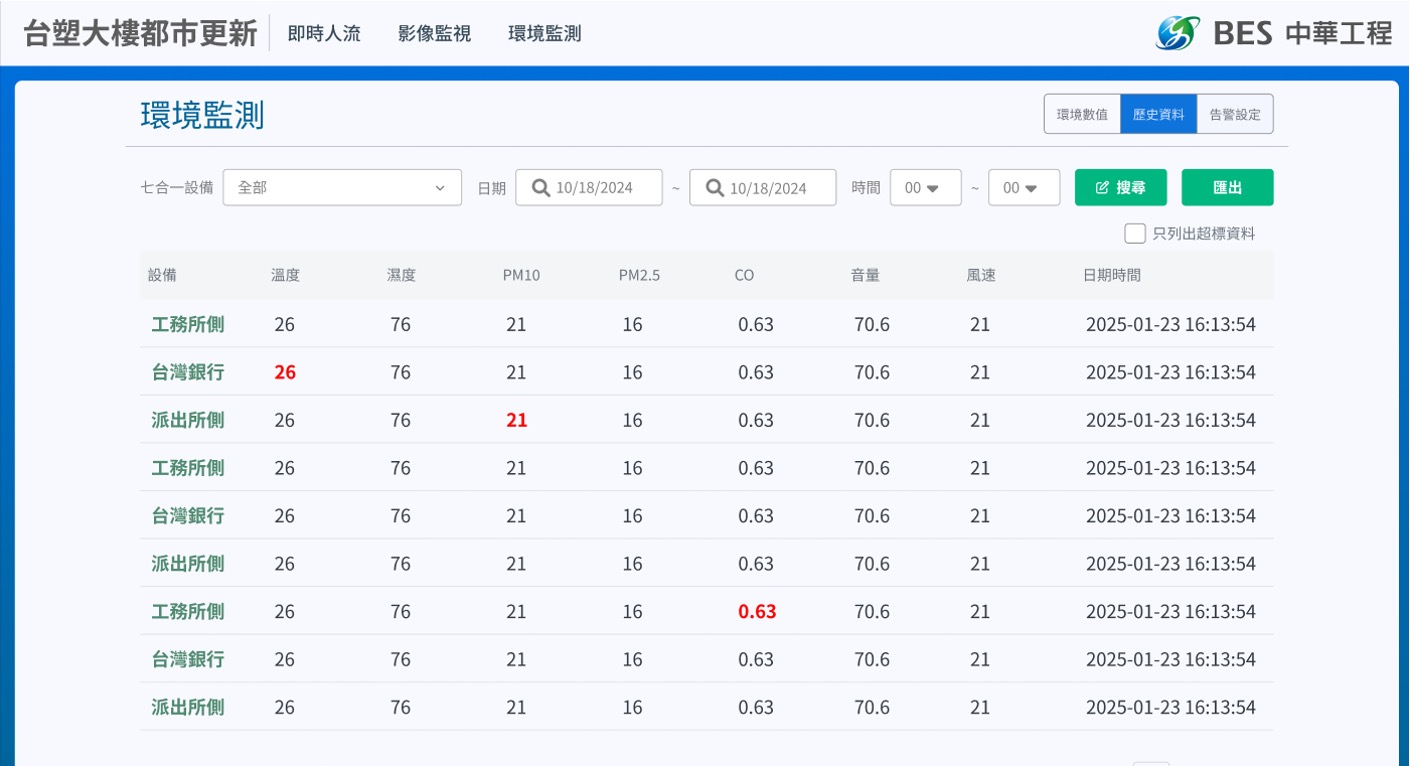Open 即時人流 in top navigation

click(x=324, y=33)
